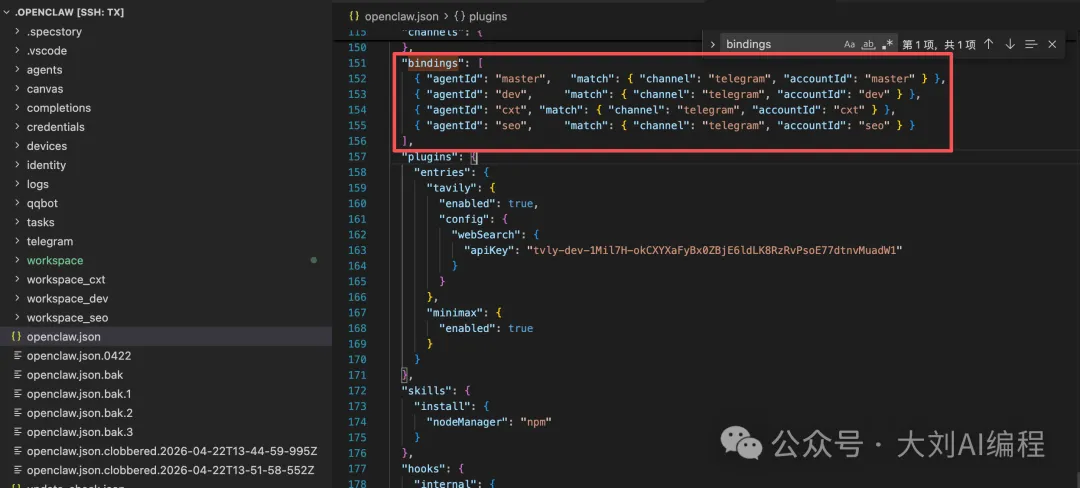Expand the workspace_dev folder

pos(67,298)
